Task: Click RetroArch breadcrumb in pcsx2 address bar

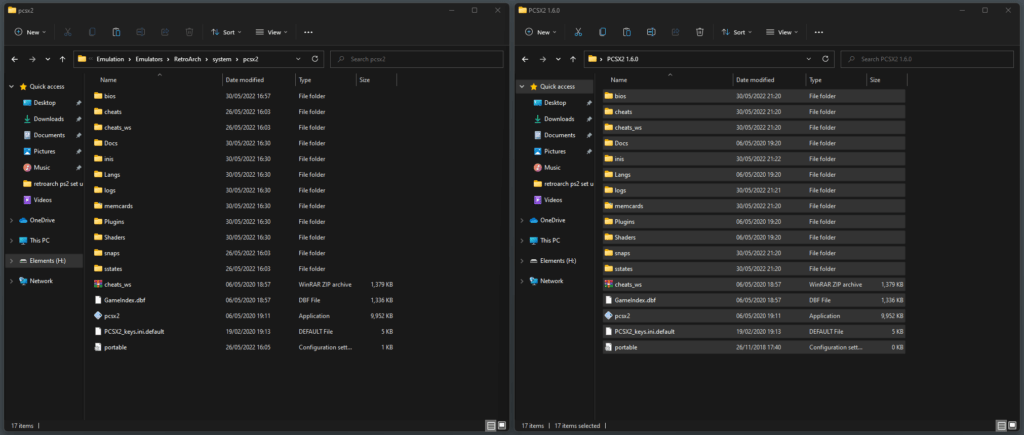Action: pos(188,59)
